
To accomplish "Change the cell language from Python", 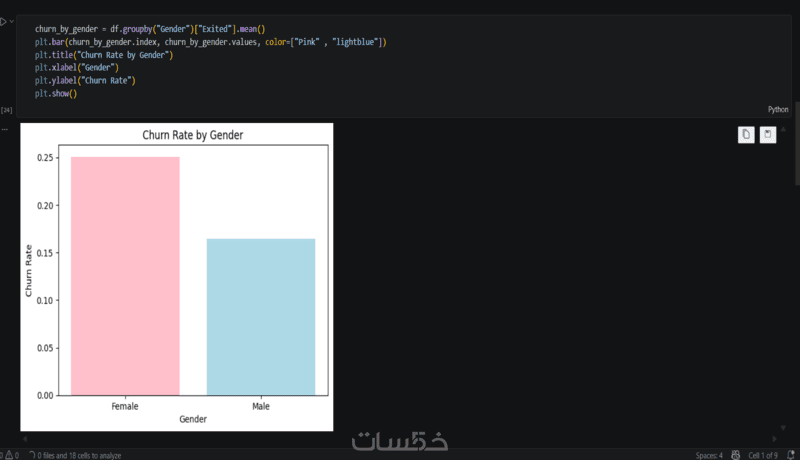I will click(777, 109).
